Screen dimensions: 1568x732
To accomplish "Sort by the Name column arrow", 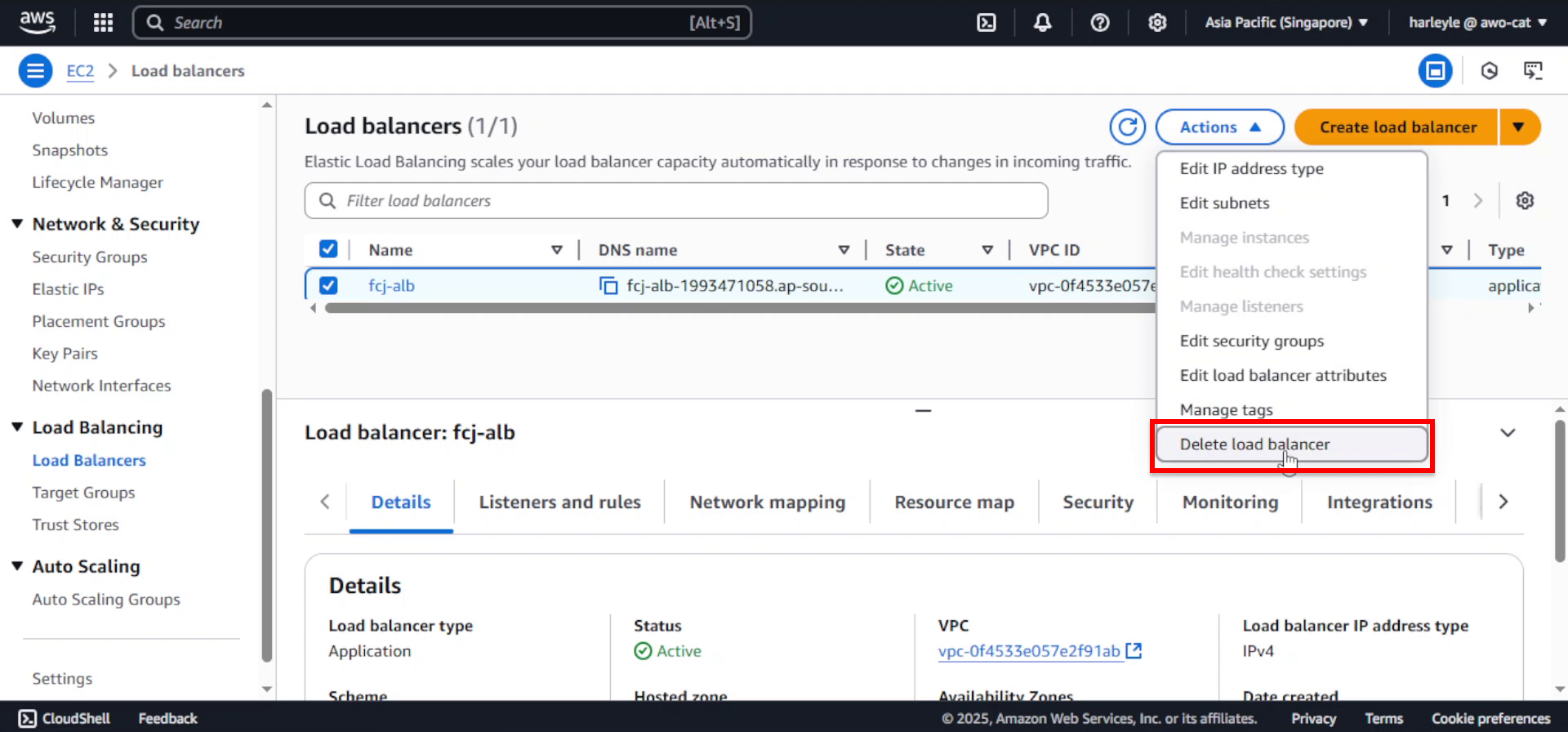I will (557, 250).
